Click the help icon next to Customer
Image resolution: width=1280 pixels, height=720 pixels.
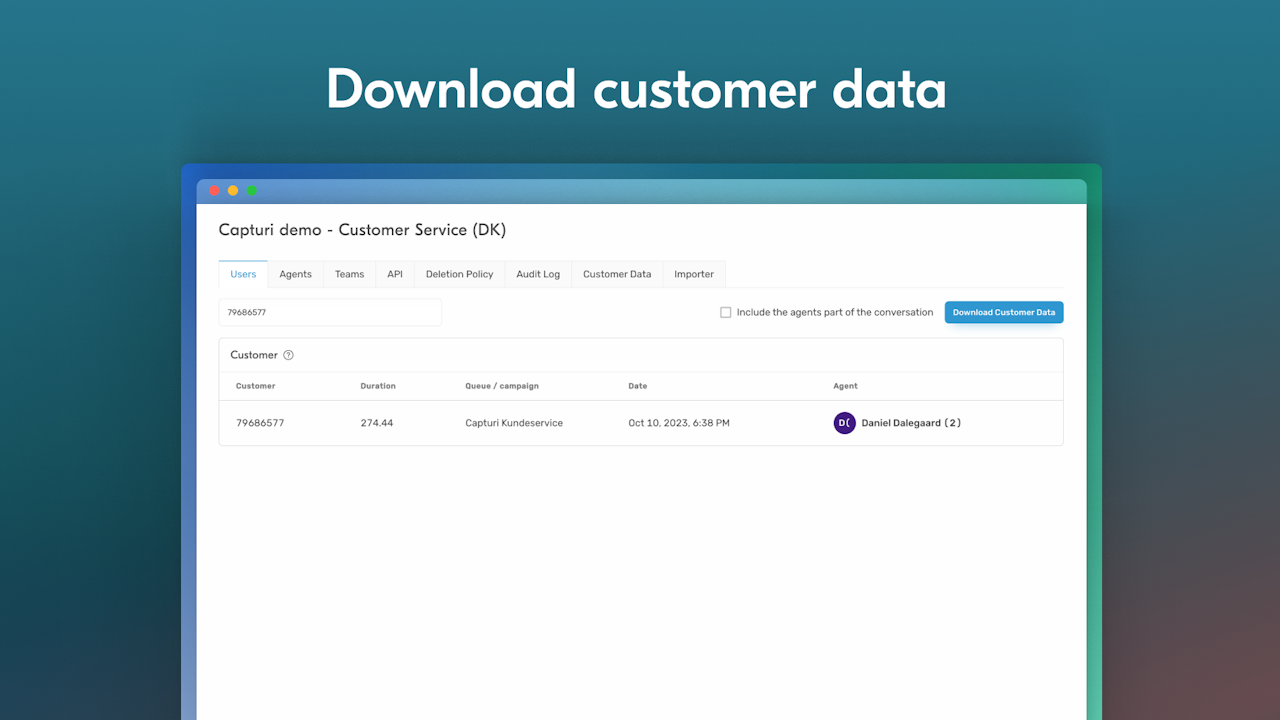click(288, 355)
